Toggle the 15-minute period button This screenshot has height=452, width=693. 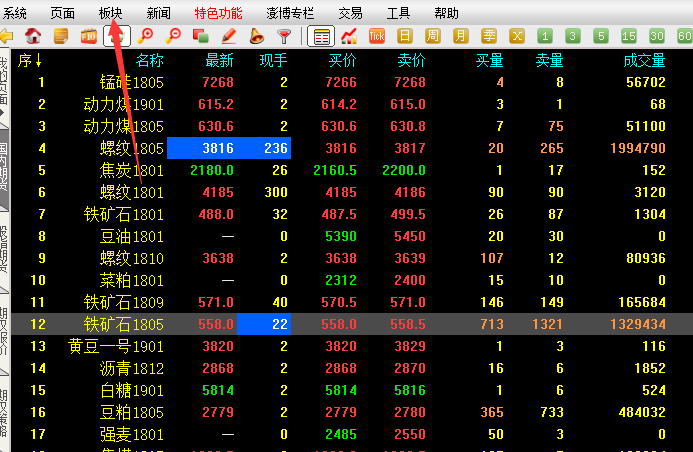pos(629,37)
